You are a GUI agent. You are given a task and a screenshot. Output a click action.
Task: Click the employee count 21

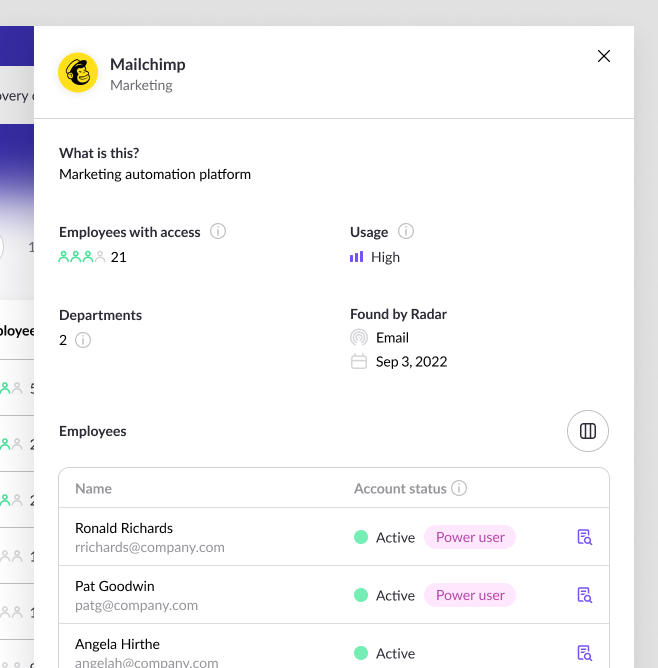pos(118,257)
